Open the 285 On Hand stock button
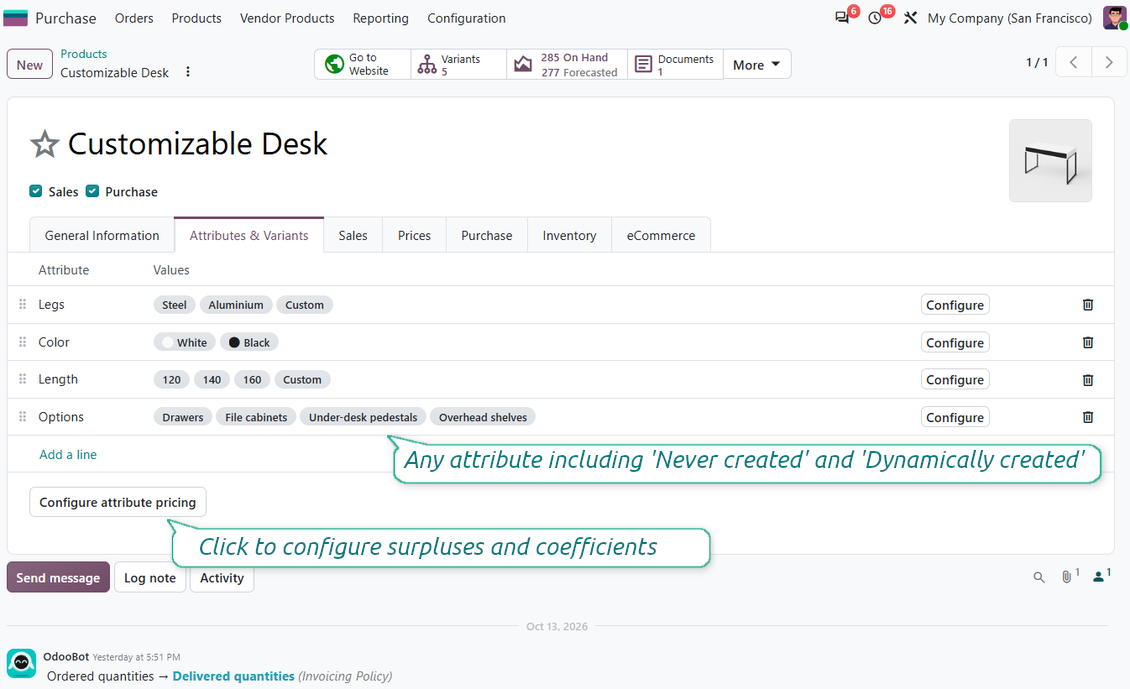The height and width of the screenshot is (689, 1130). (x=567, y=64)
